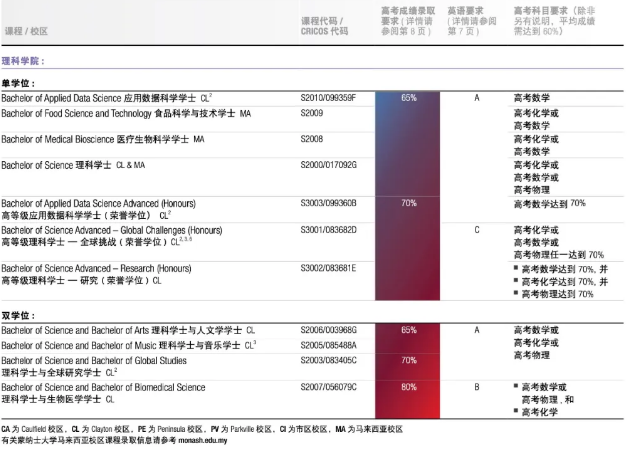Click Bachelor of Food Science and Technology row
The height and width of the screenshot is (450, 628).
(x=126, y=115)
